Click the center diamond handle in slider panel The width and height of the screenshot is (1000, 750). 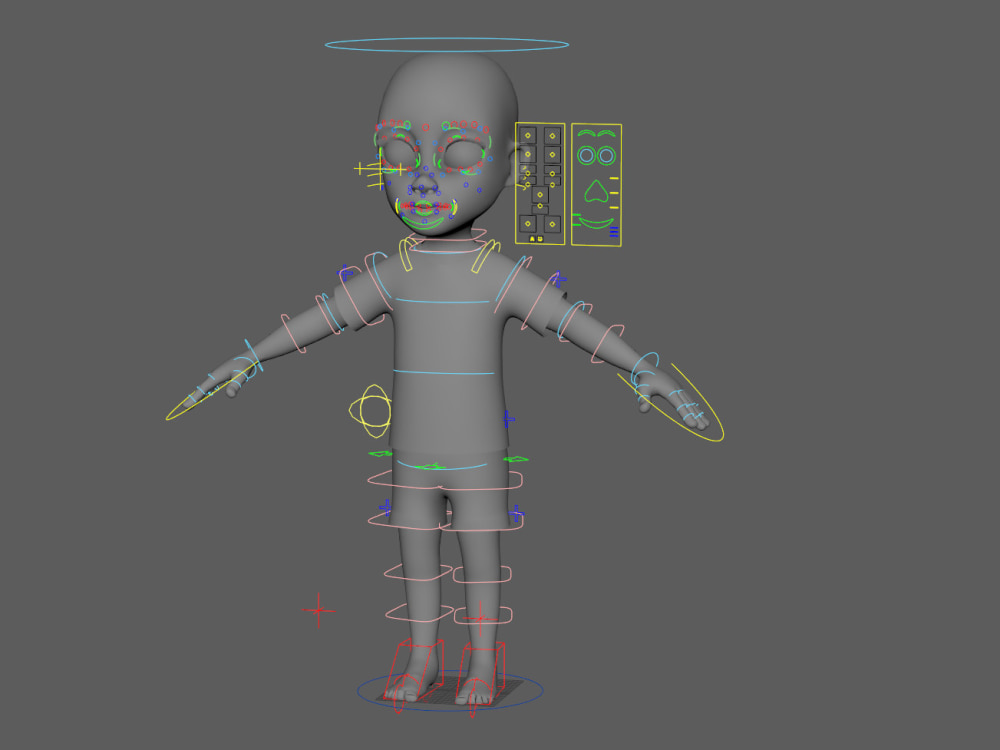[x=540, y=195]
